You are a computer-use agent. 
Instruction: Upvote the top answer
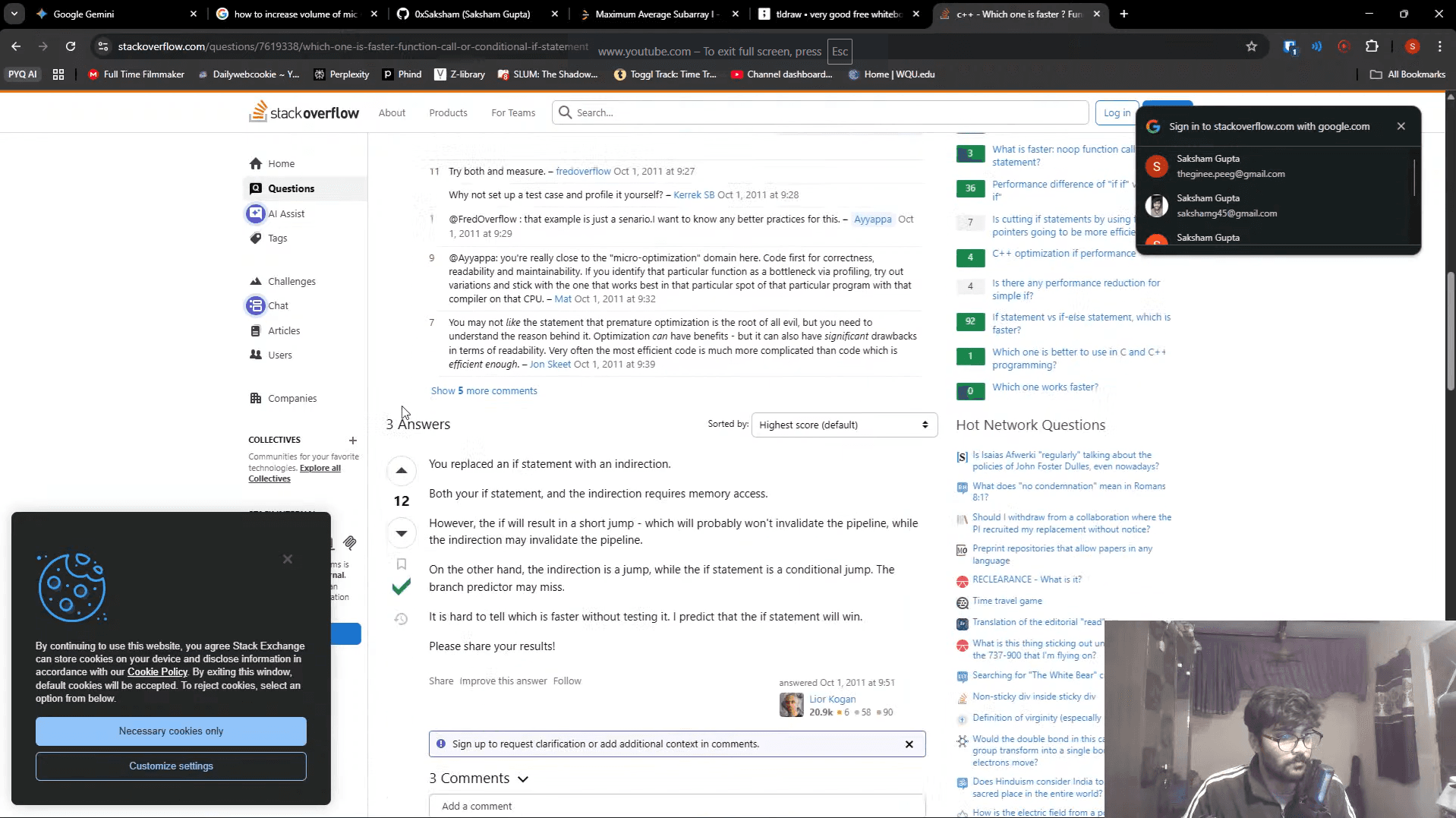(402, 471)
